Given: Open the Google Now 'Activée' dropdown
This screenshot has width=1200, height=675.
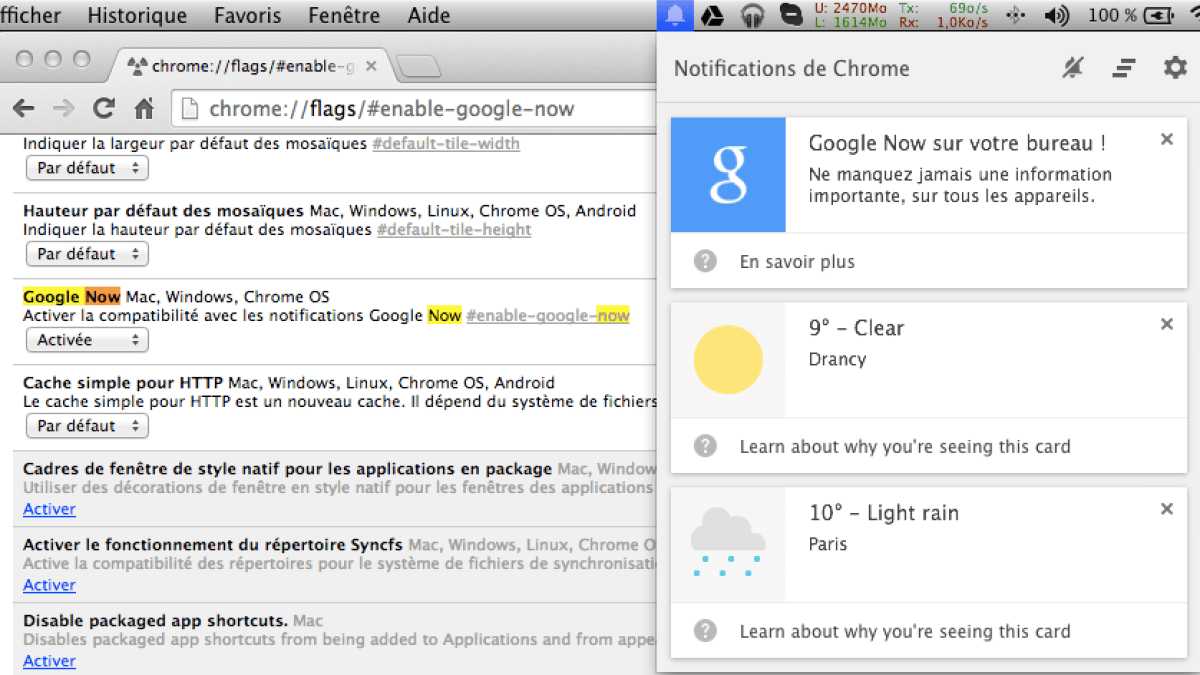Looking at the screenshot, I should 87,340.
